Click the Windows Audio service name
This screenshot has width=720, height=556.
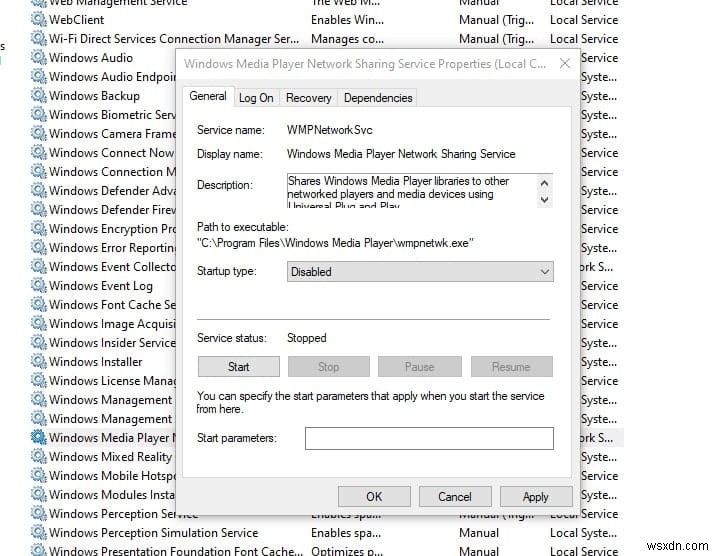pyautogui.click(x=91, y=58)
